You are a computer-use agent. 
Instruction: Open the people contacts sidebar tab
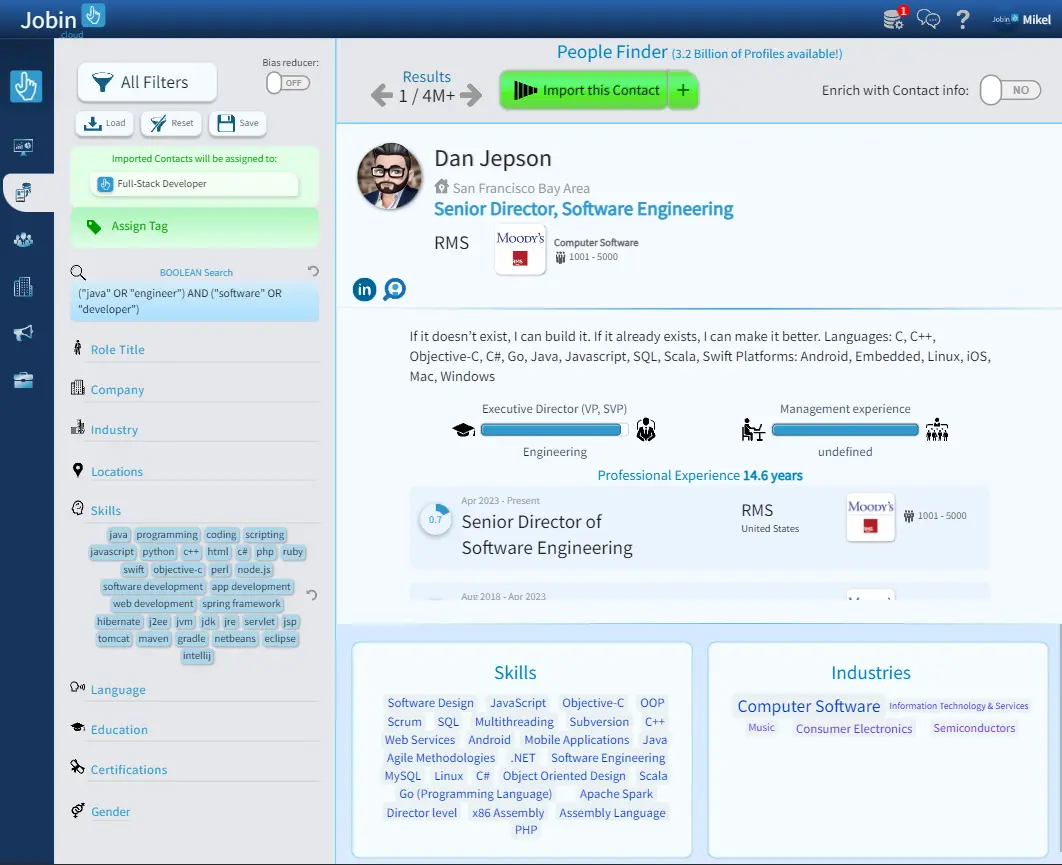(23, 239)
